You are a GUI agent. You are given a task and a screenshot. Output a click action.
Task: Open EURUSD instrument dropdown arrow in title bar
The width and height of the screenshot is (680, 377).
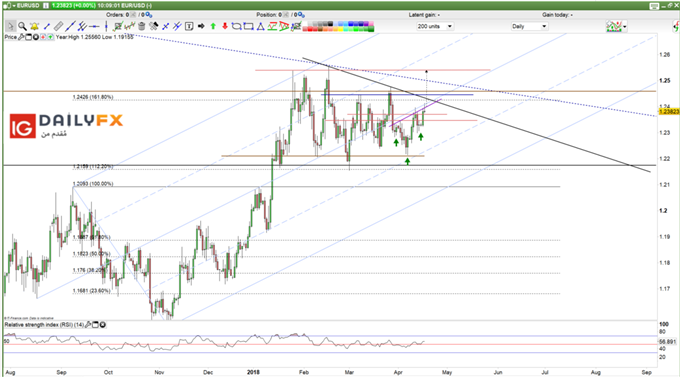14,6
